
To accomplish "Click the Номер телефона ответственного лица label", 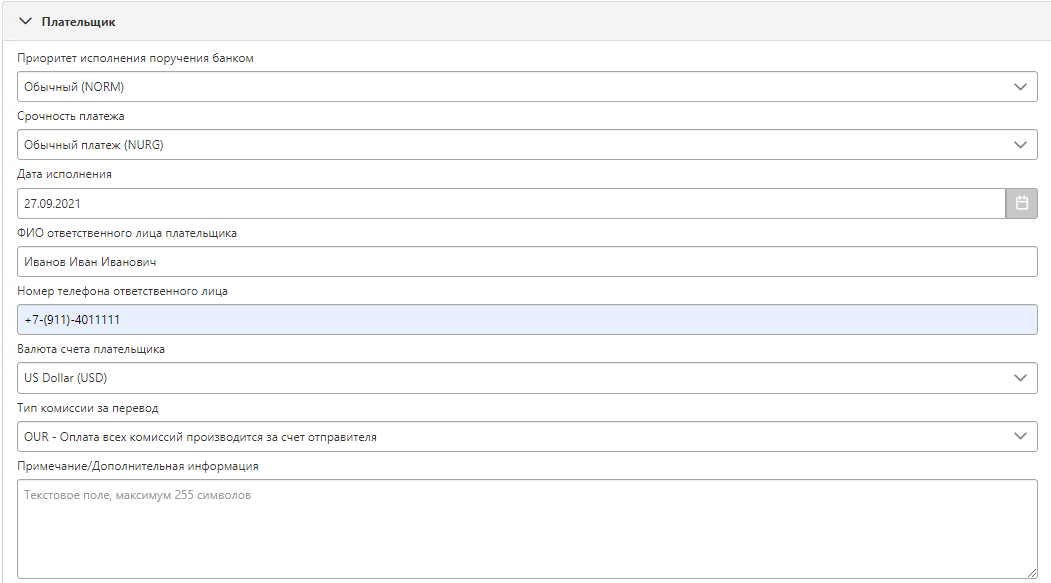I will pyautogui.click(x=123, y=292).
